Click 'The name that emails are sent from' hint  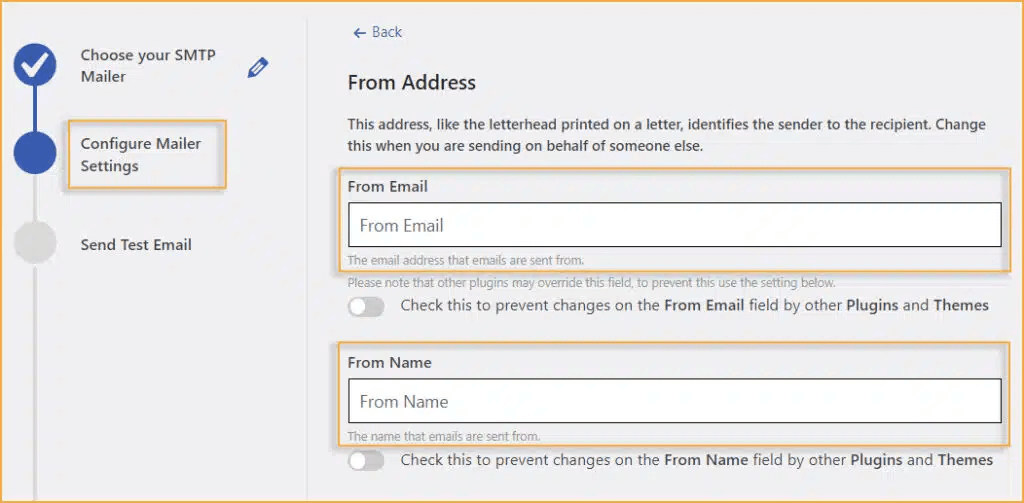click(x=444, y=436)
